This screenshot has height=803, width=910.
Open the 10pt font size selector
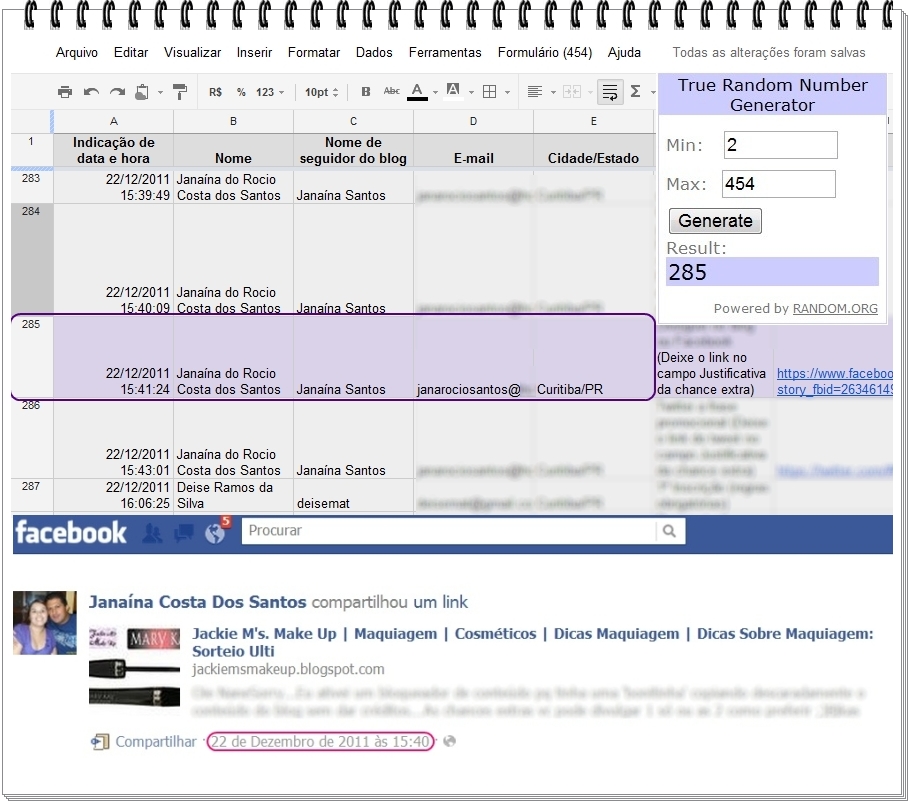[321, 92]
